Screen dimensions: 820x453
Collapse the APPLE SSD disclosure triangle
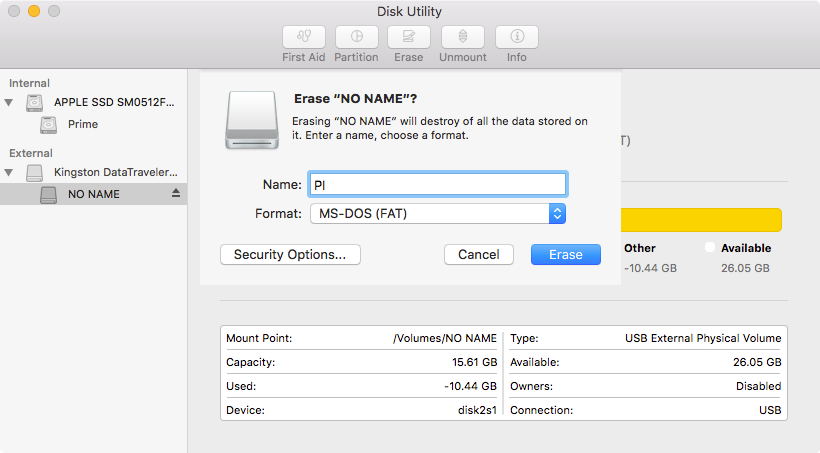click(9, 103)
